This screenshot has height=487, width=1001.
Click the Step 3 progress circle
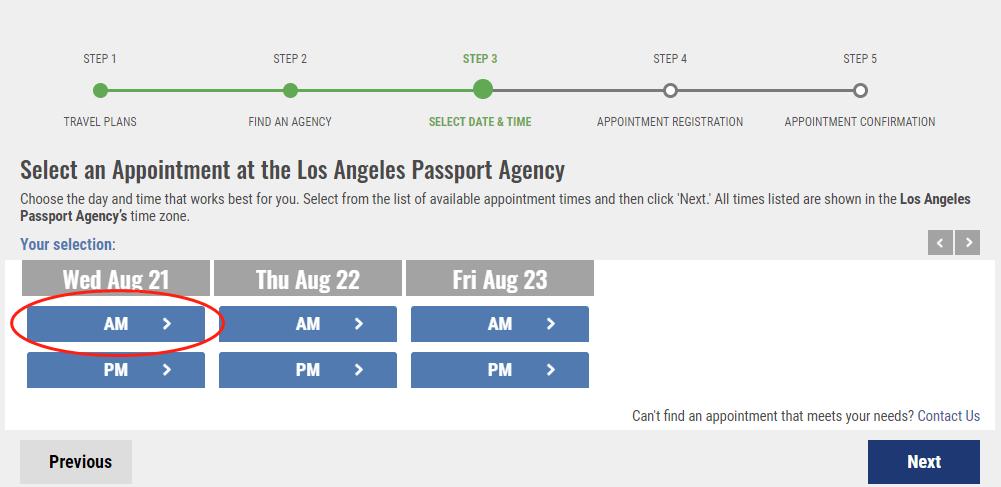coord(482,90)
